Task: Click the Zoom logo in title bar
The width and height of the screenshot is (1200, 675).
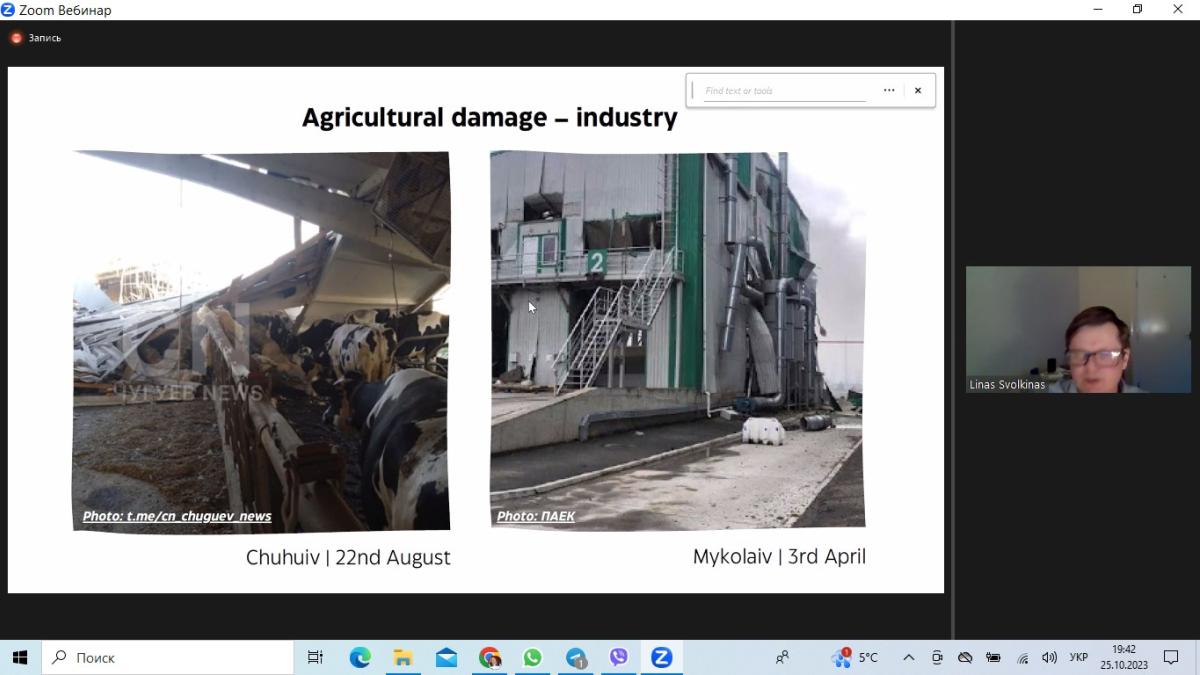Action: click(x=8, y=10)
